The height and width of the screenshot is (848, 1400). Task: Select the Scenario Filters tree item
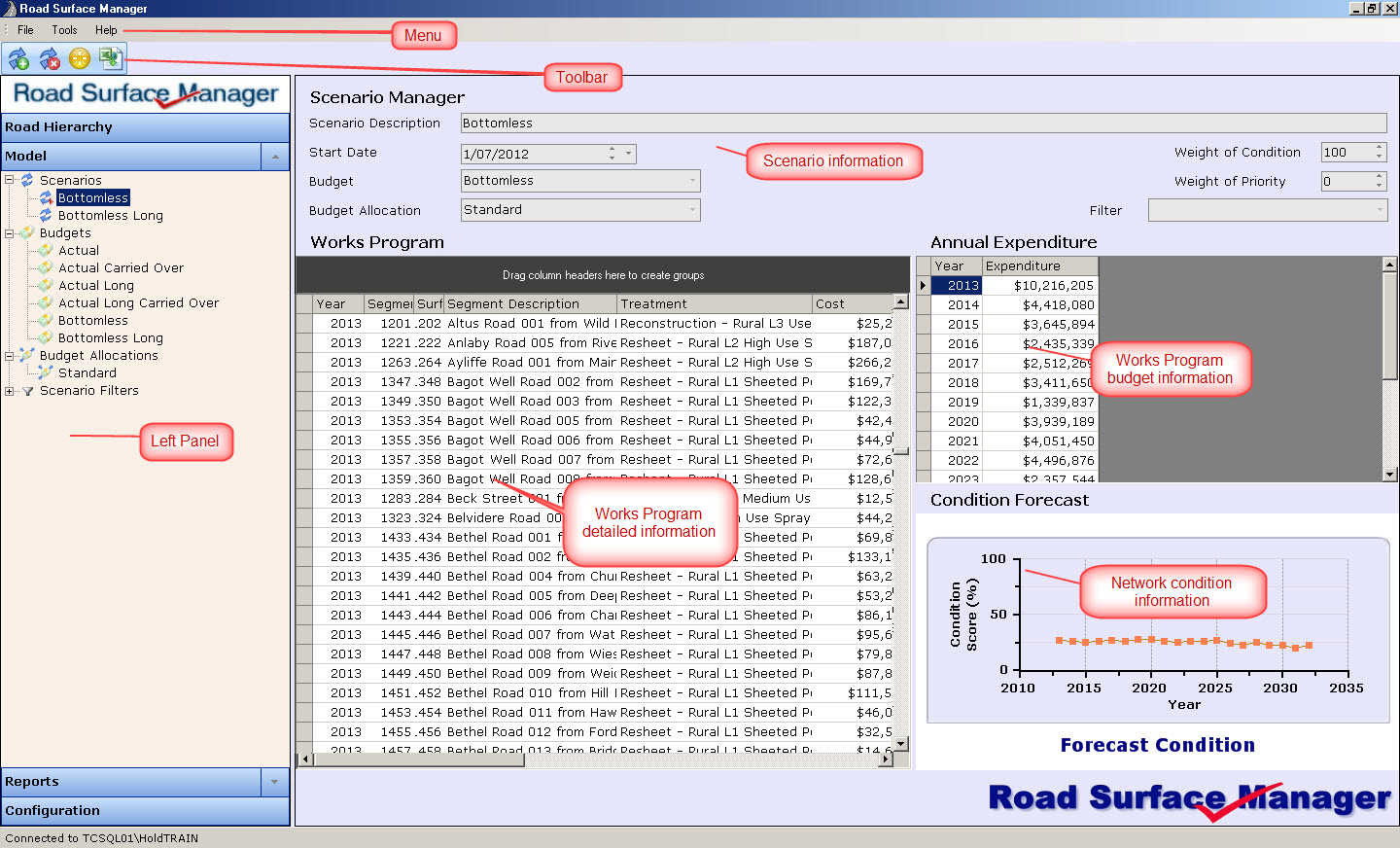pos(89,391)
